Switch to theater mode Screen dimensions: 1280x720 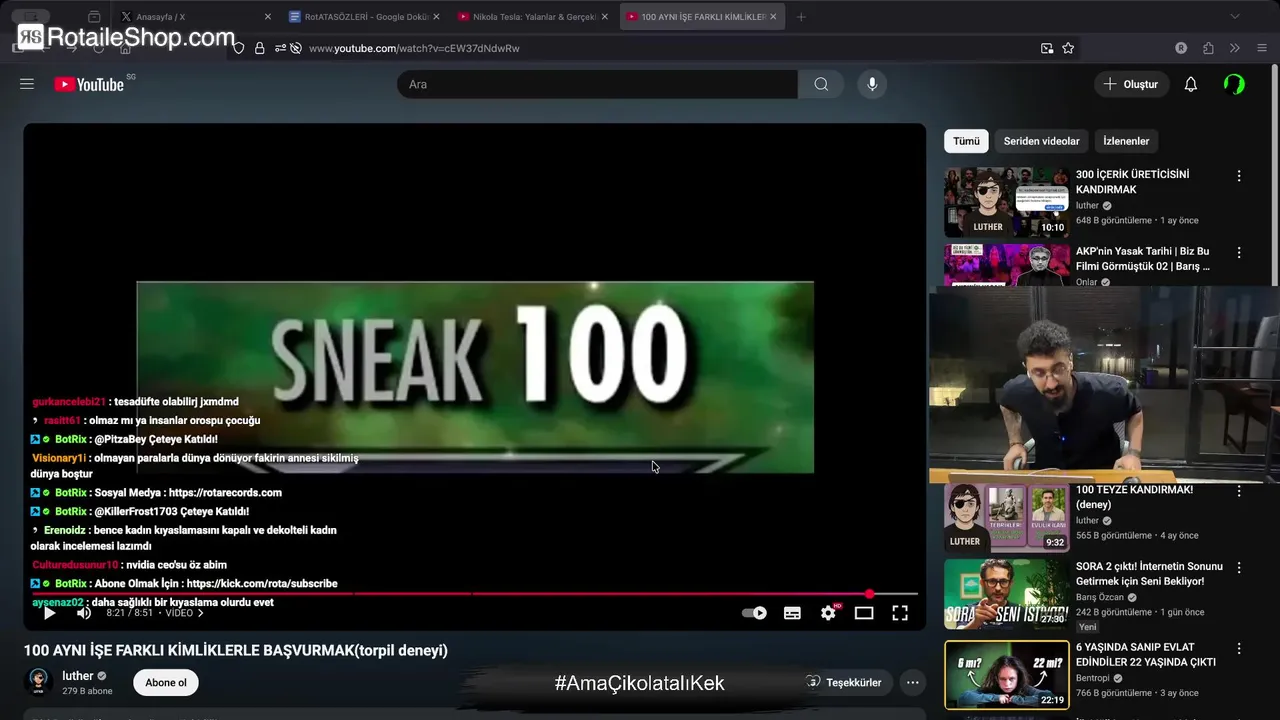(864, 613)
